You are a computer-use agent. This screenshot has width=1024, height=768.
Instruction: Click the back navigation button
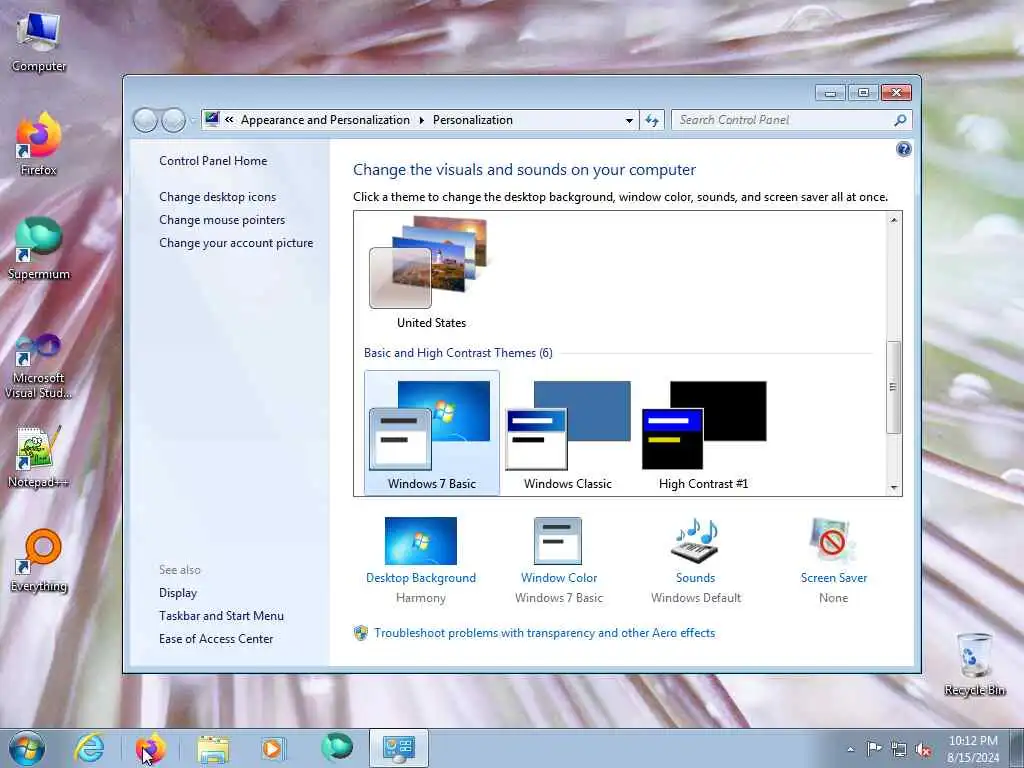coord(145,120)
